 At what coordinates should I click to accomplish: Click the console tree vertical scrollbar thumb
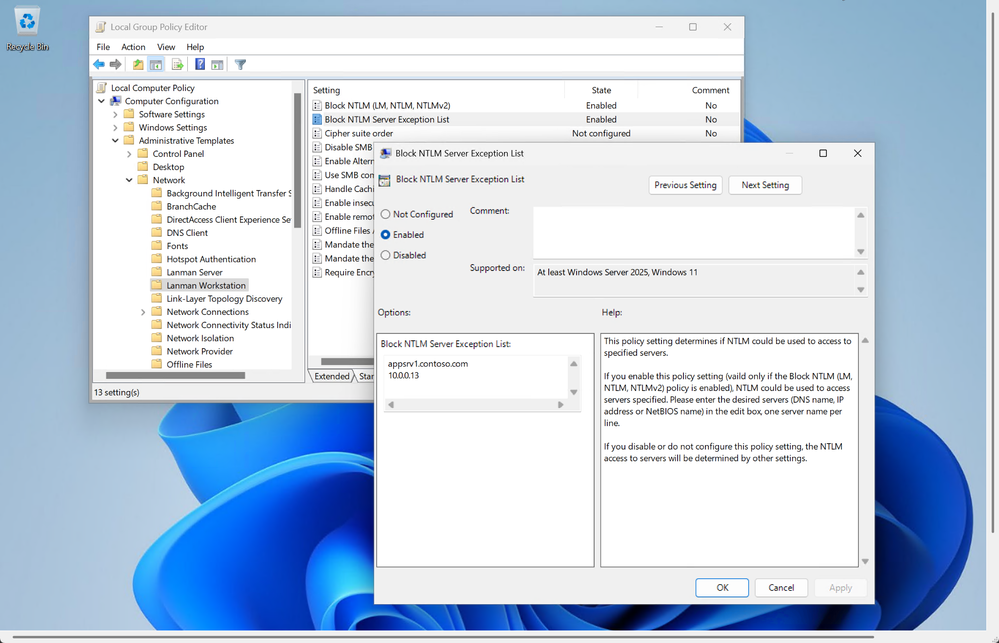click(297, 160)
